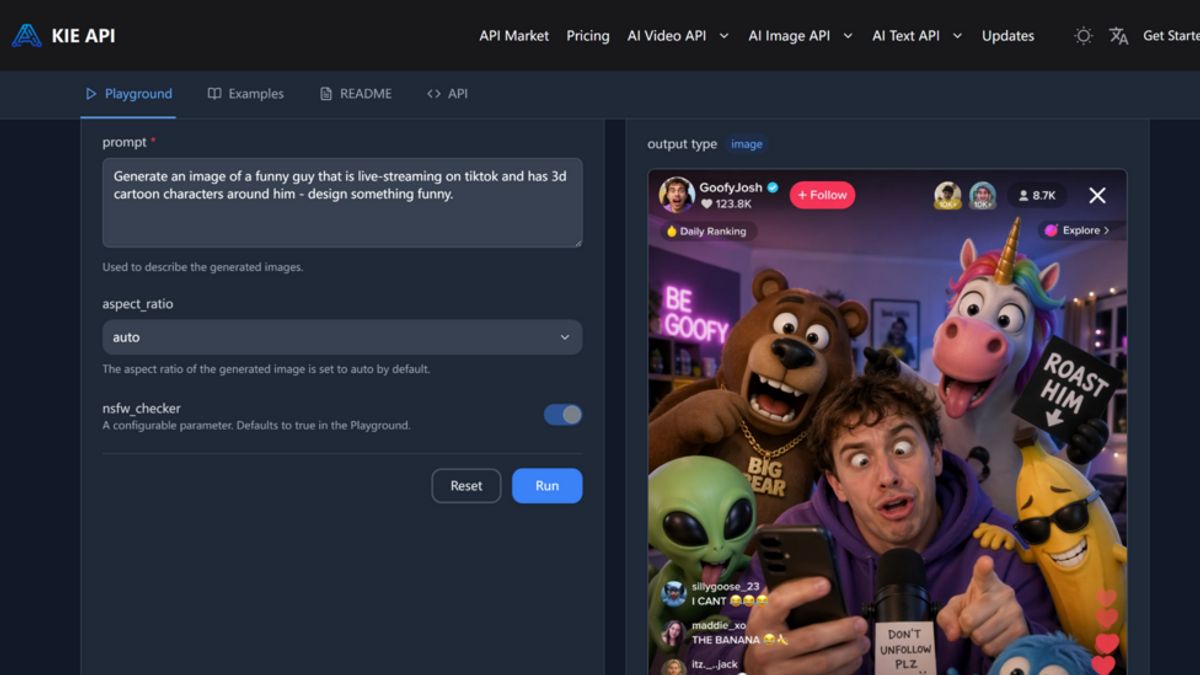
Task: Switch to the Examples tab
Action: [x=246, y=94]
